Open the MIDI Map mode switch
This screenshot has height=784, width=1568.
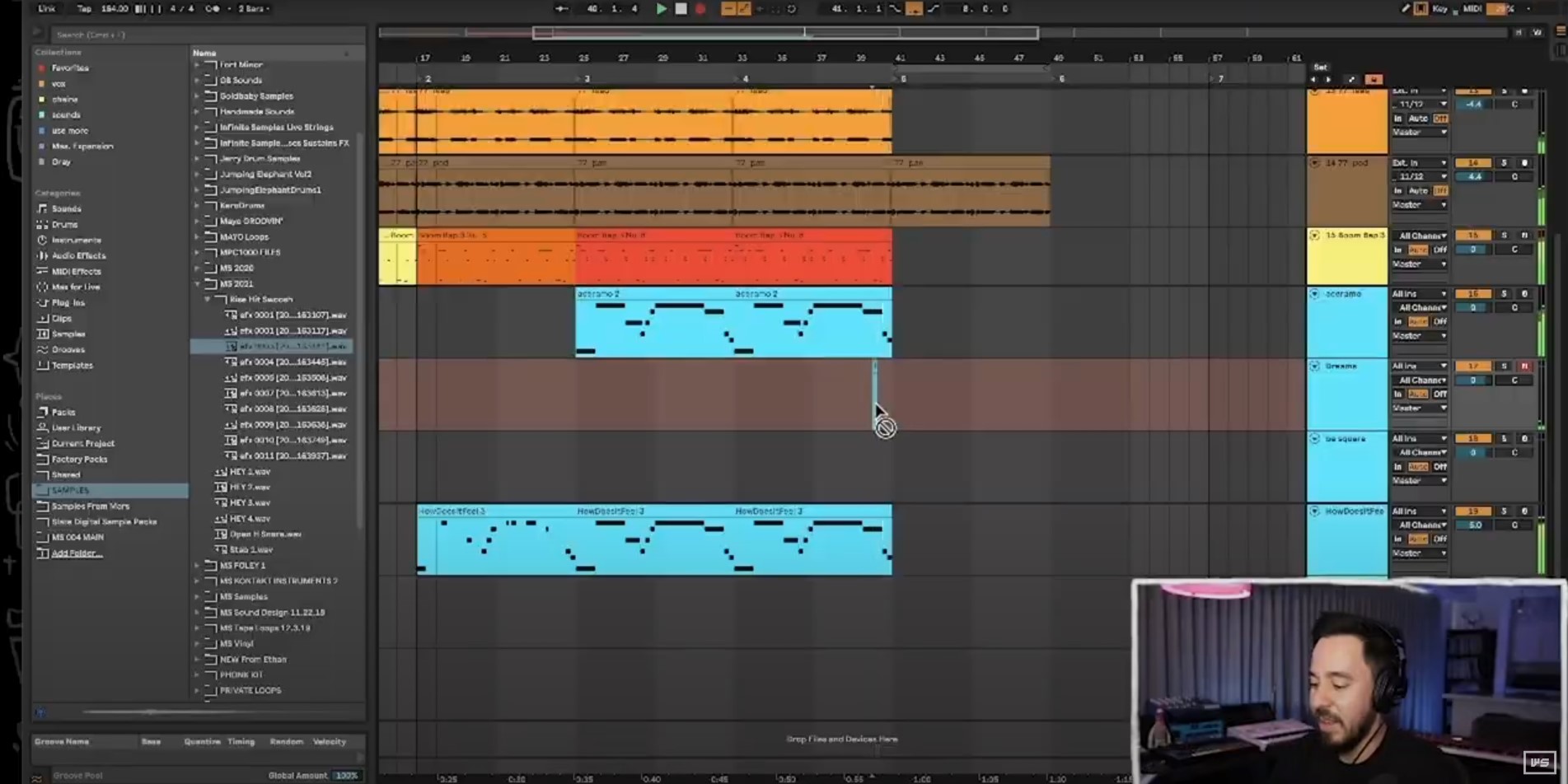(1472, 9)
